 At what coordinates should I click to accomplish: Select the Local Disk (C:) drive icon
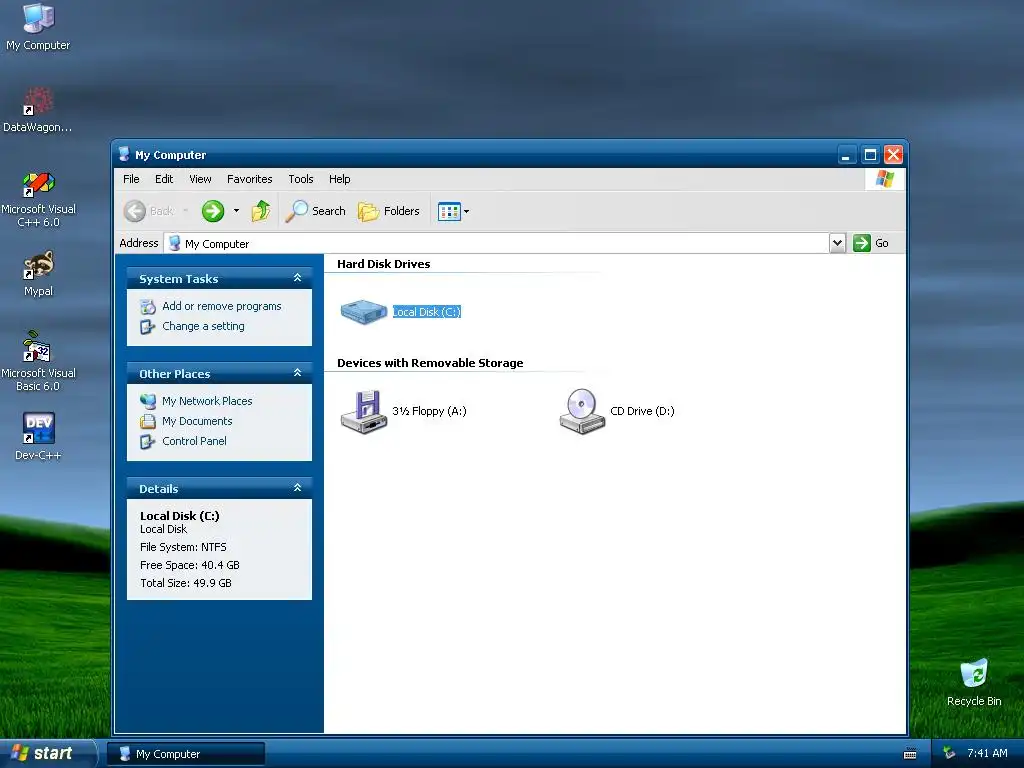pyautogui.click(x=364, y=312)
